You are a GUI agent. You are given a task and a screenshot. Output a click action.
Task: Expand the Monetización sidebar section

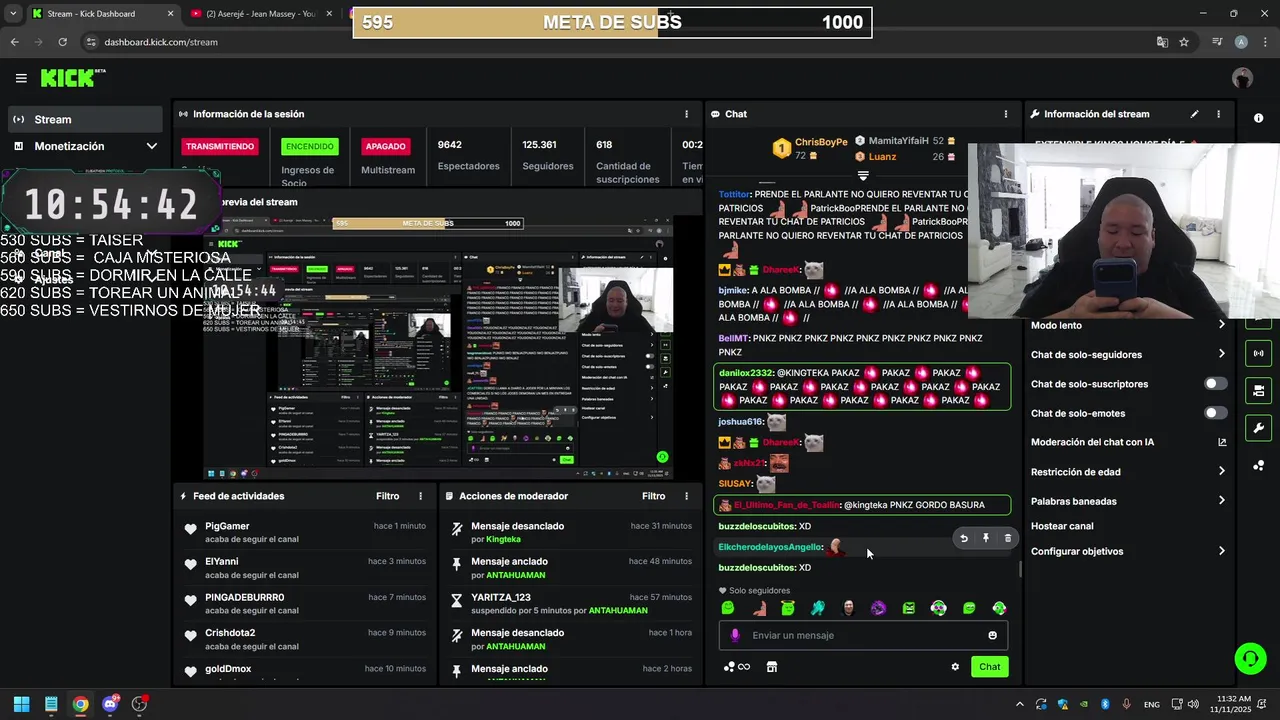[151, 146]
